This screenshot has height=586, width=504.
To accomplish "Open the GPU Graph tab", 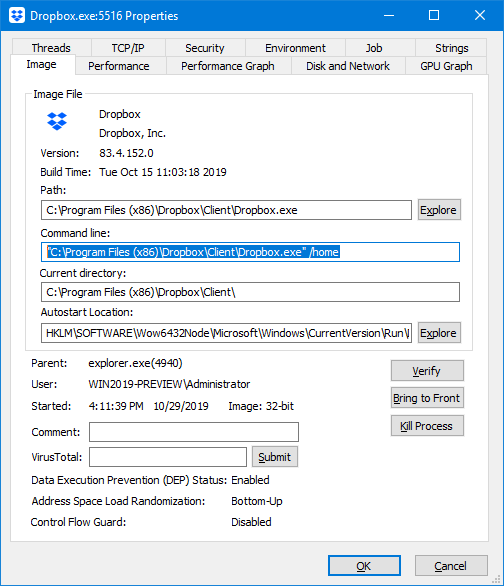I will click(446, 66).
